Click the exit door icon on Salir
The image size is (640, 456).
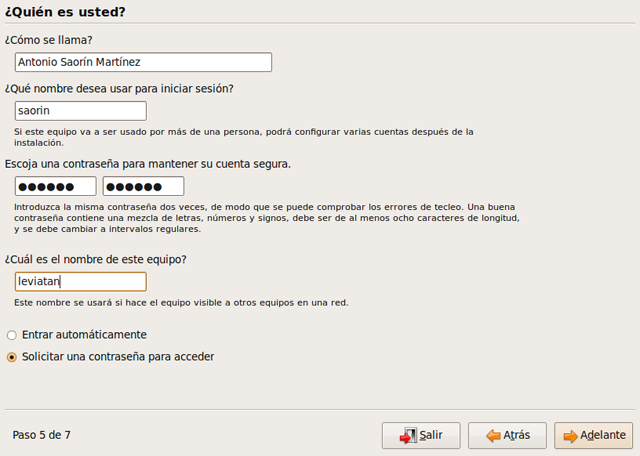407,436
